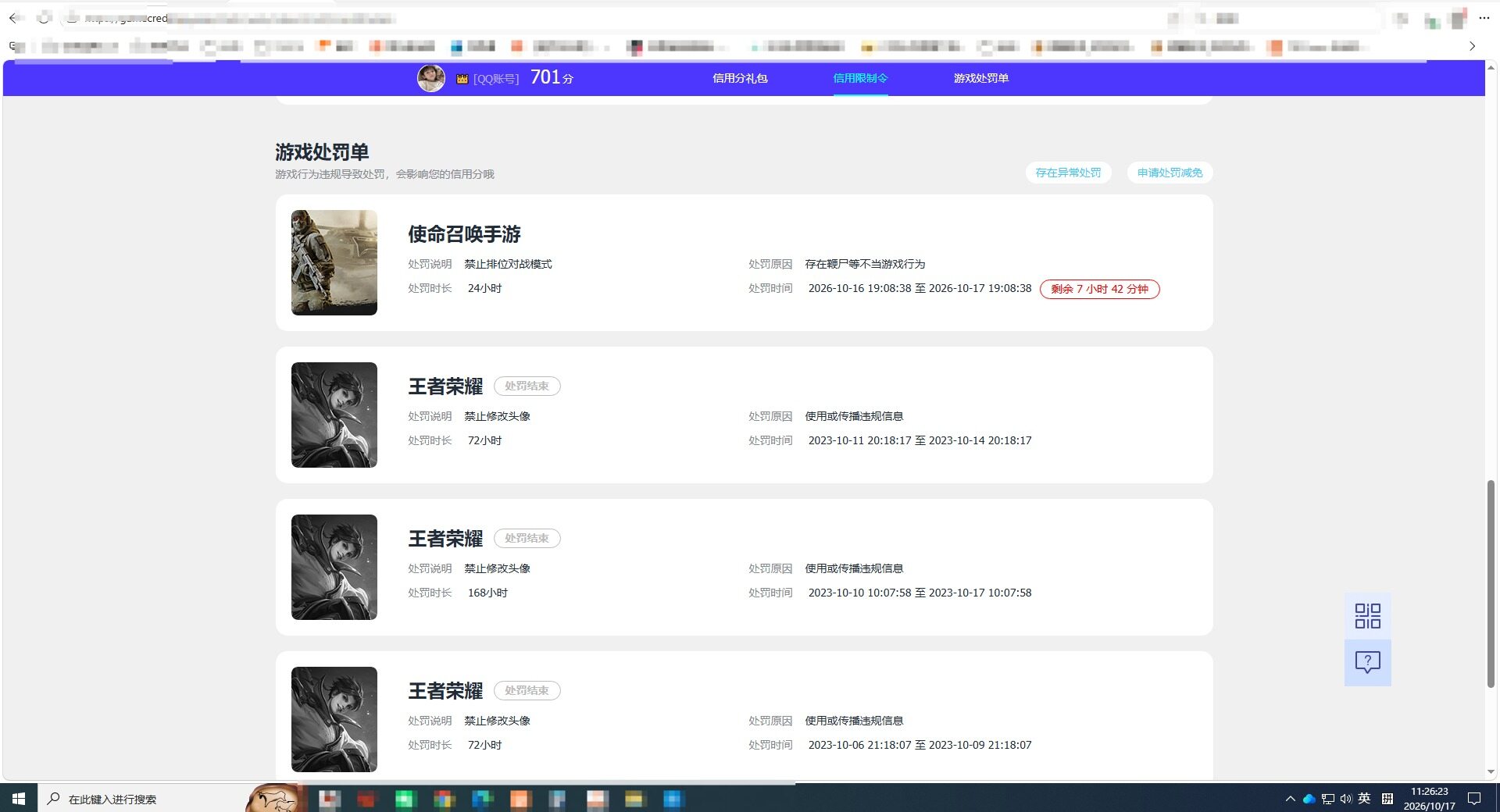The width and height of the screenshot is (1500, 812).
Task: Expand bookmarks bar overflow chevron
Action: [x=1472, y=46]
